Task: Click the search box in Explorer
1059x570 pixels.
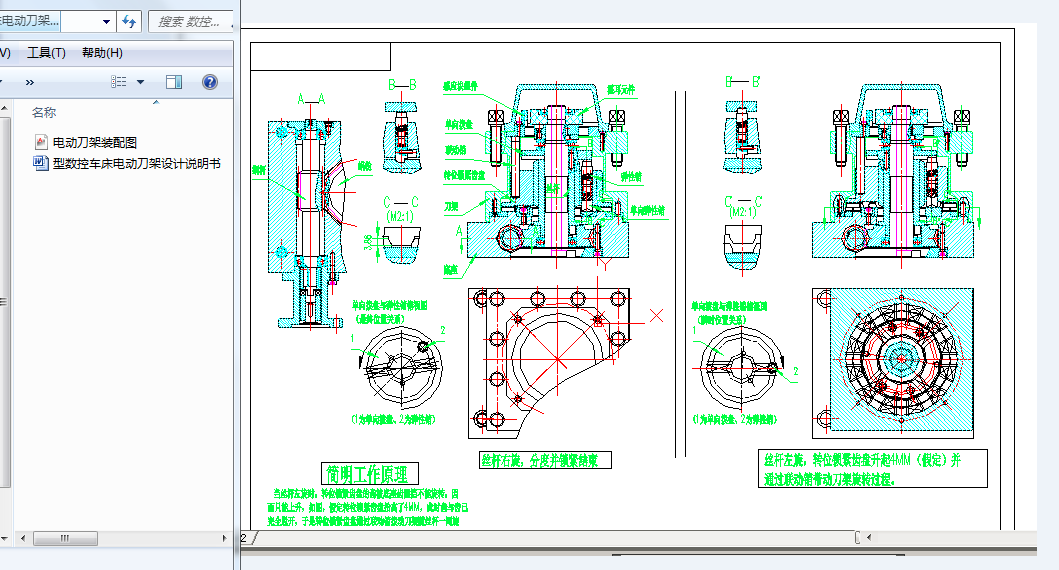Action: [190, 21]
